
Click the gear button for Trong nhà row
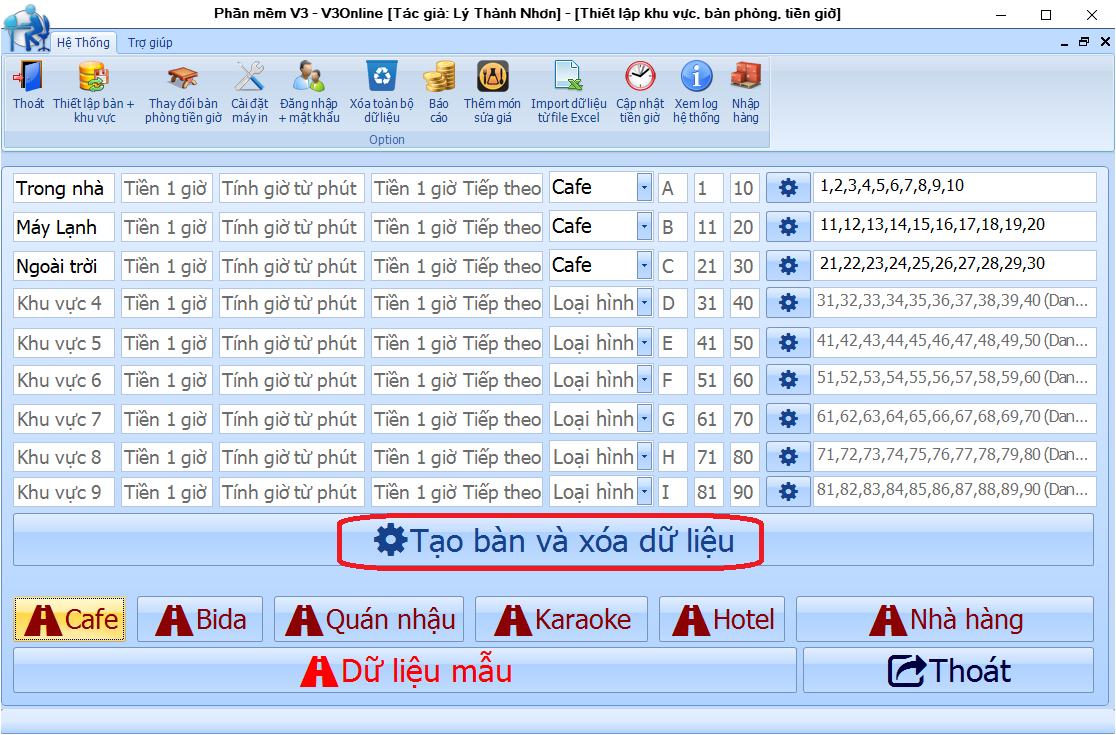coord(788,188)
